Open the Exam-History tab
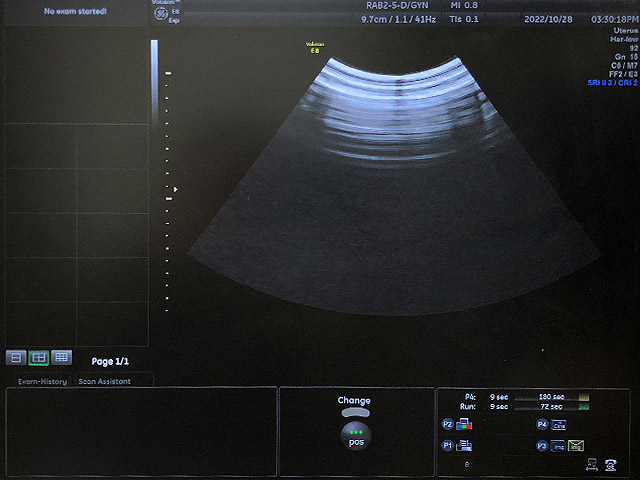Screen dimensions: 640x480 [42, 381]
